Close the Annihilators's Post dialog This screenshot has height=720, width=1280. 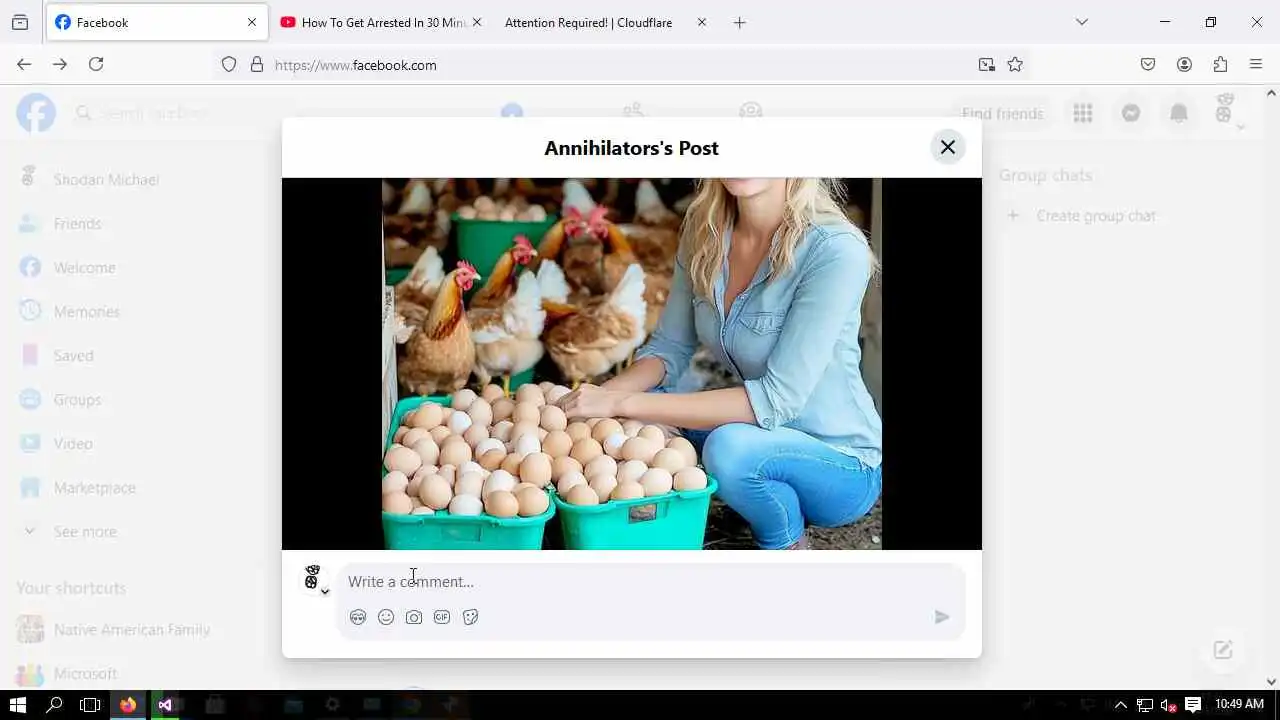tap(947, 147)
